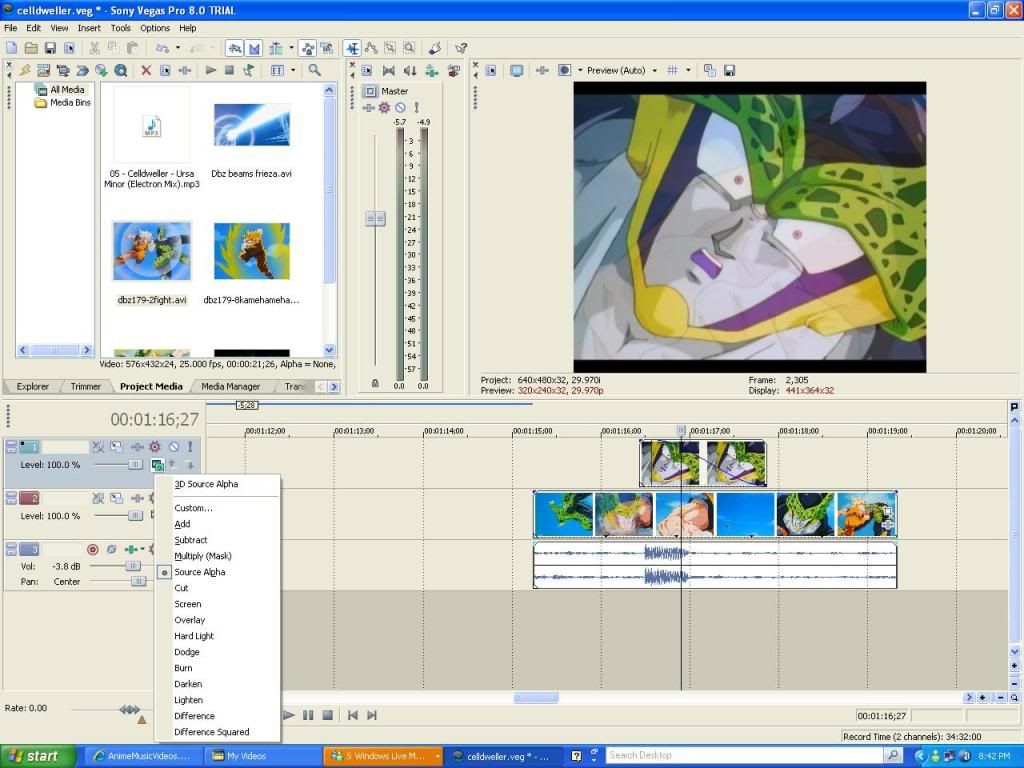This screenshot has width=1024, height=768.
Task: Open a project using the folder toolbar icon
Action: [x=31, y=48]
